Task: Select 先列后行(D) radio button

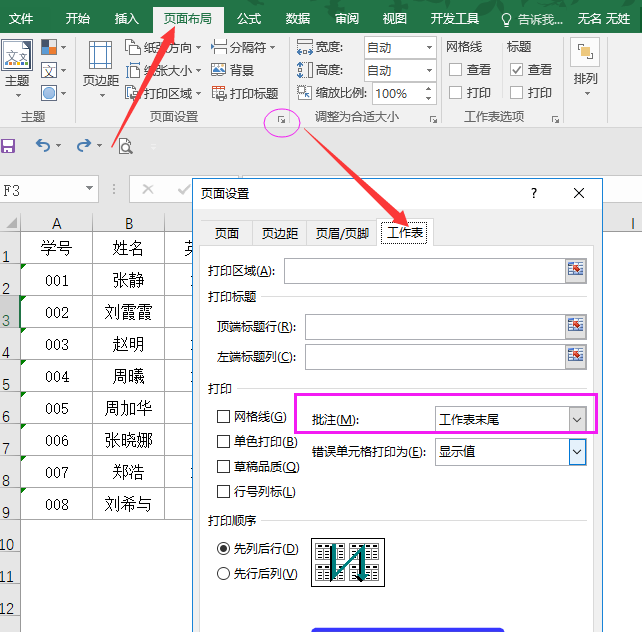Action: pyautogui.click(x=223, y=548)
